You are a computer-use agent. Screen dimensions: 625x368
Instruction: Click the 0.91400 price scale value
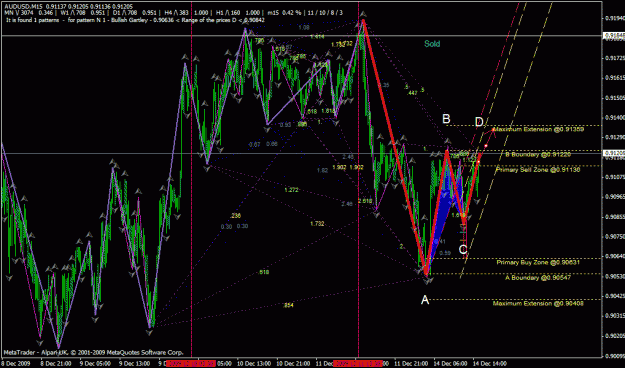[614, 118]
